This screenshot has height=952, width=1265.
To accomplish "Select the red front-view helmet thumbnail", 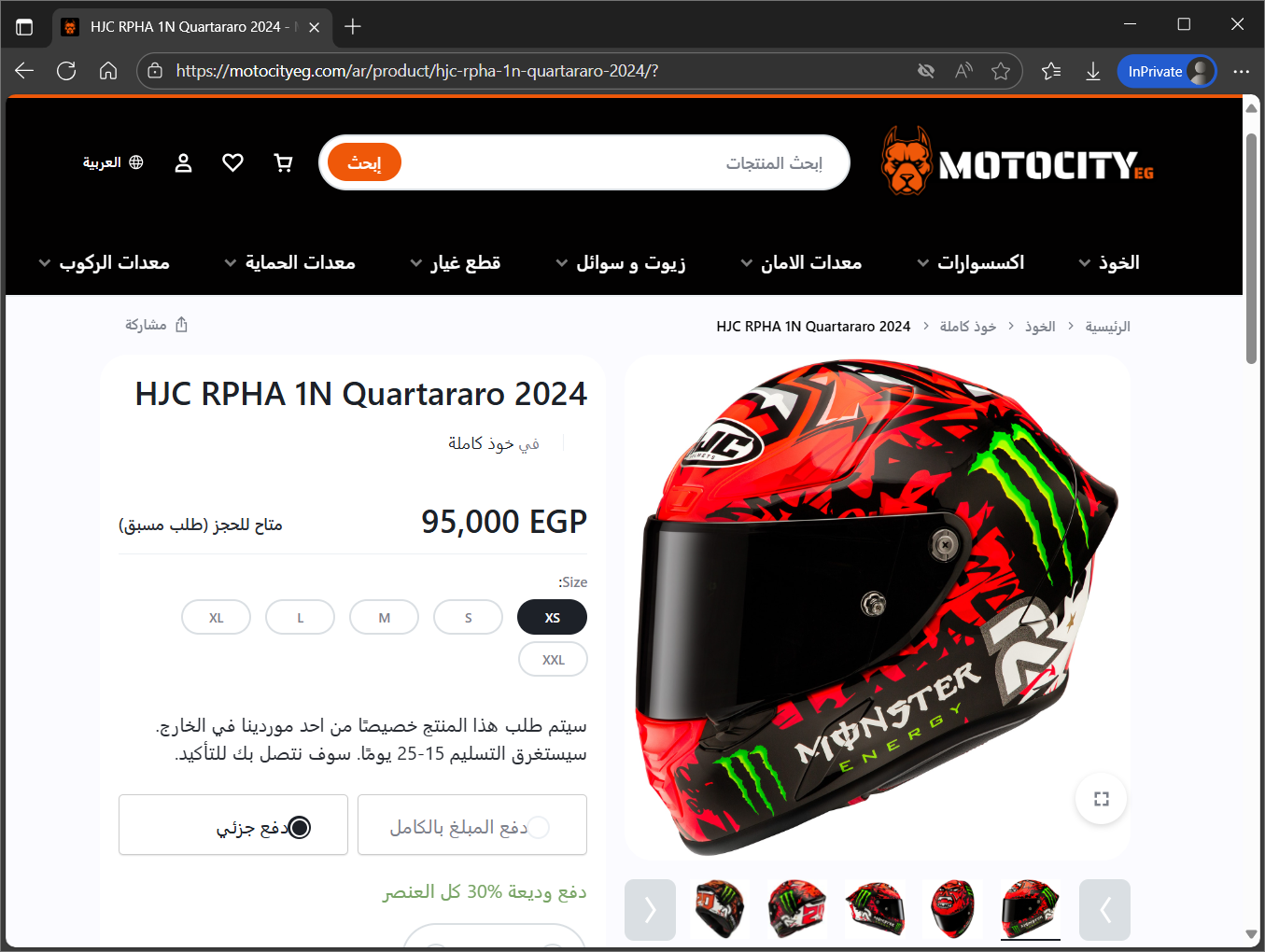I will (x=952, y=908).
